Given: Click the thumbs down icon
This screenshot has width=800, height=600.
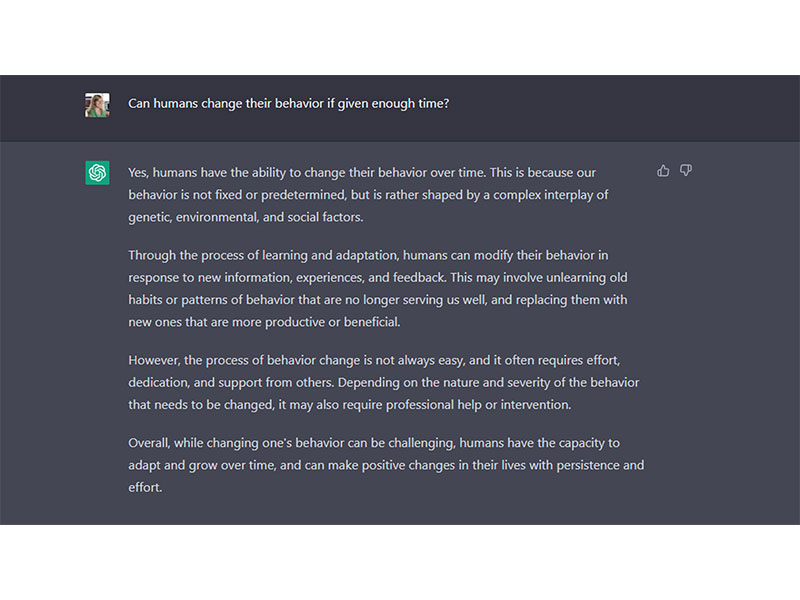Looking at the screenshot, I should point(686,170).
